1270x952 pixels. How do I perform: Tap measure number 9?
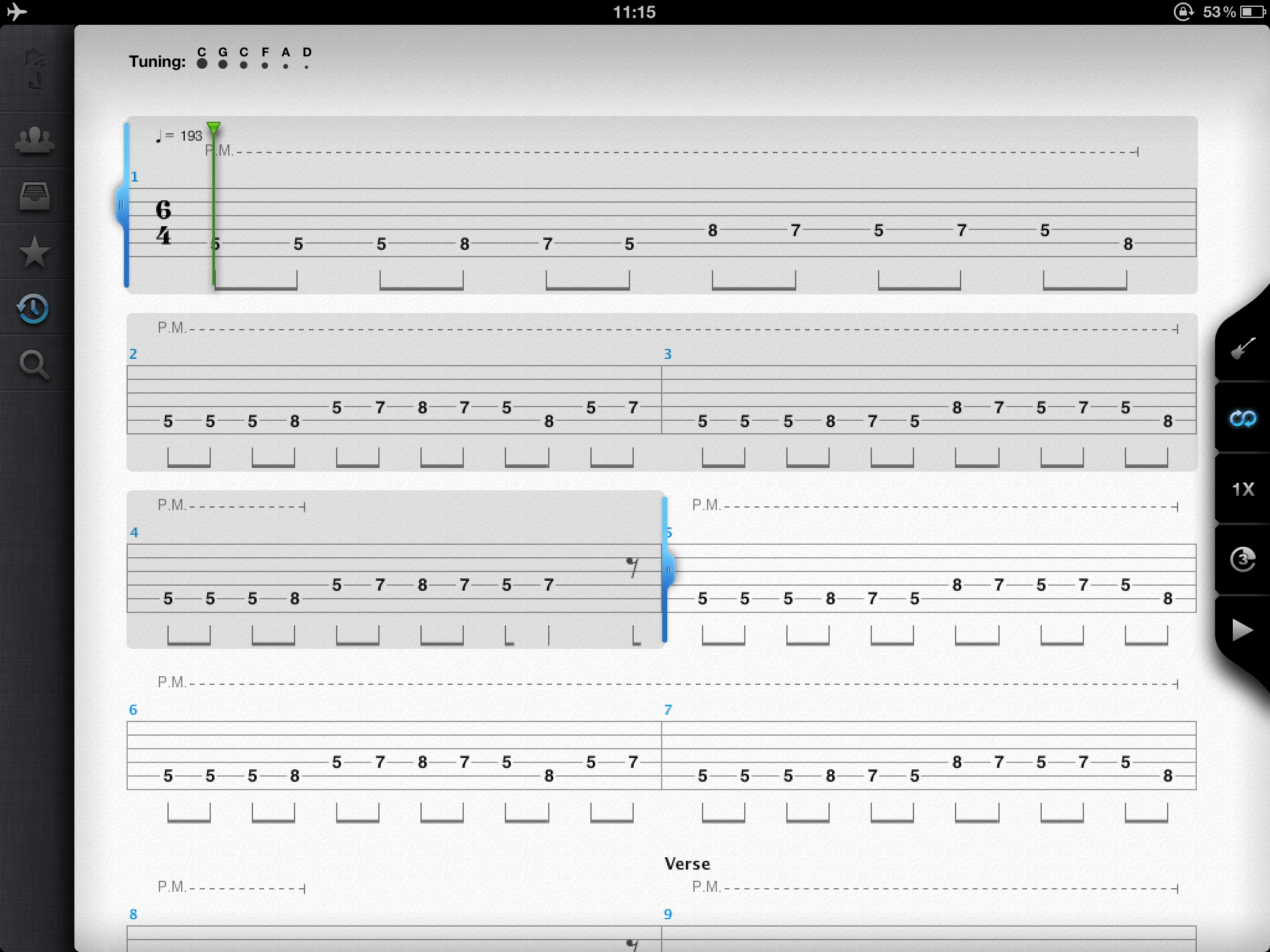click(668, 914)
